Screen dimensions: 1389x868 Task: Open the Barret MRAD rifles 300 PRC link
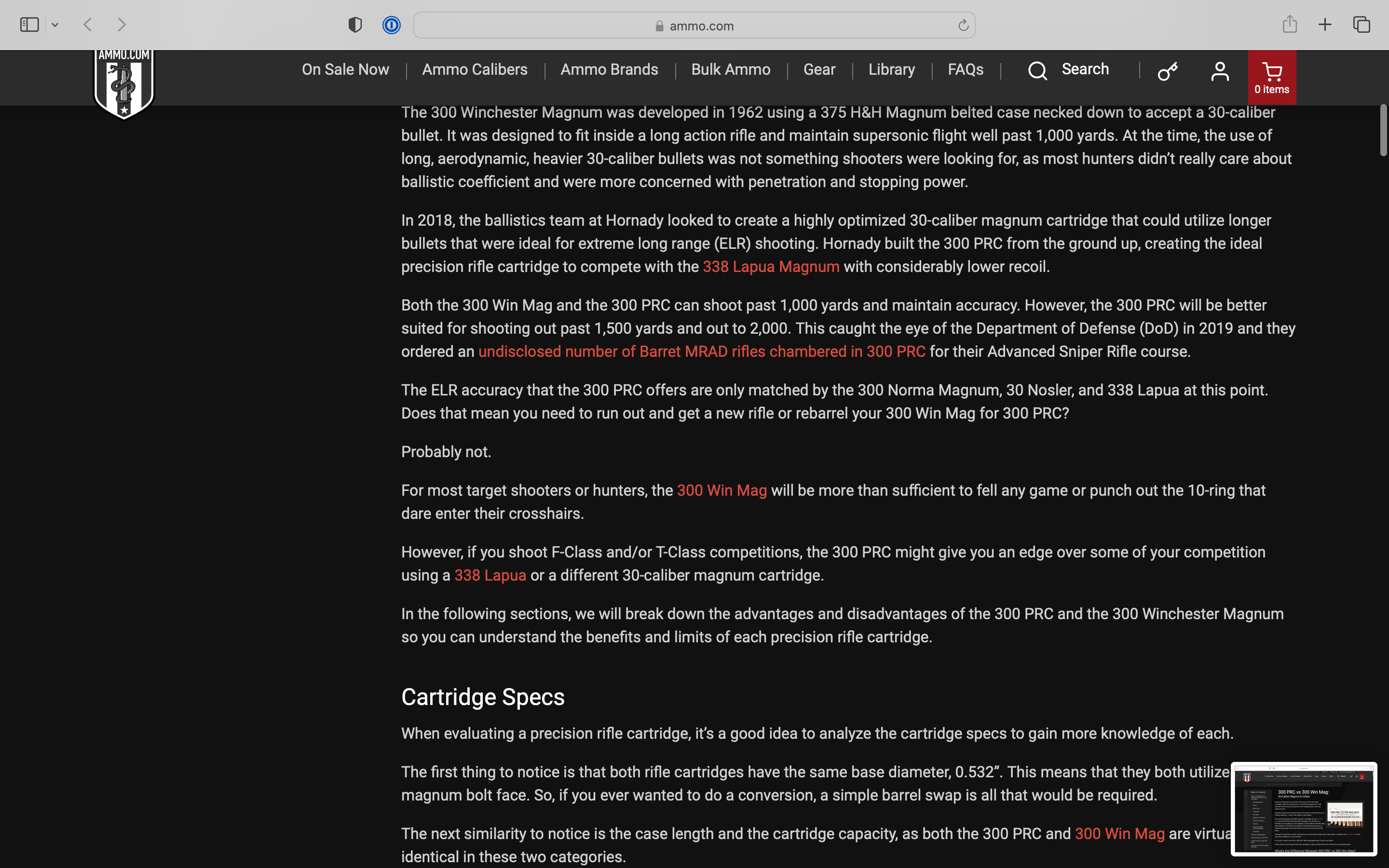point(701,352)
